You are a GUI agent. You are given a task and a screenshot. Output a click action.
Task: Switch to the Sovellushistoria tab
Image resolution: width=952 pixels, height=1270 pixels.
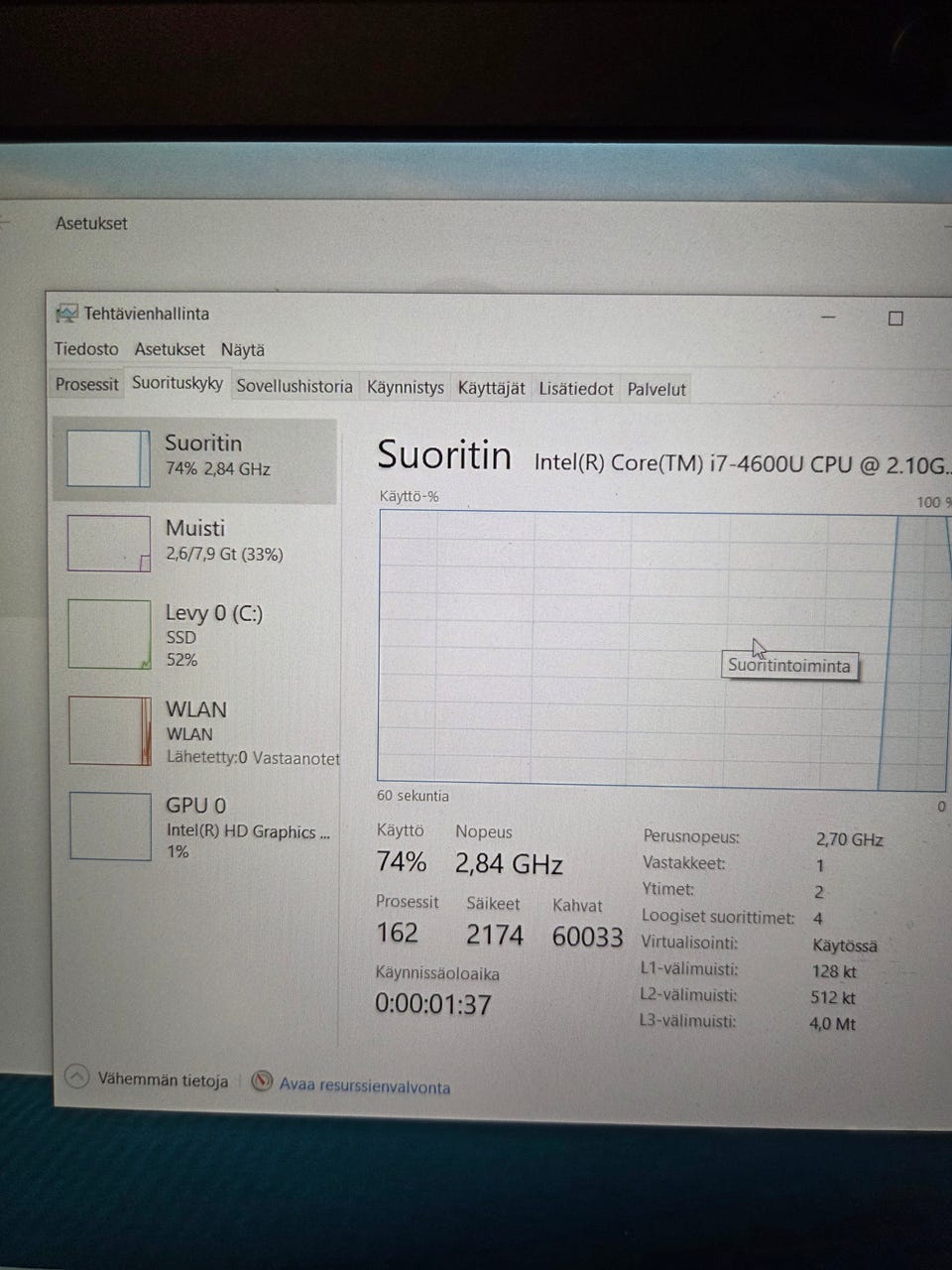tap(295, 387)
